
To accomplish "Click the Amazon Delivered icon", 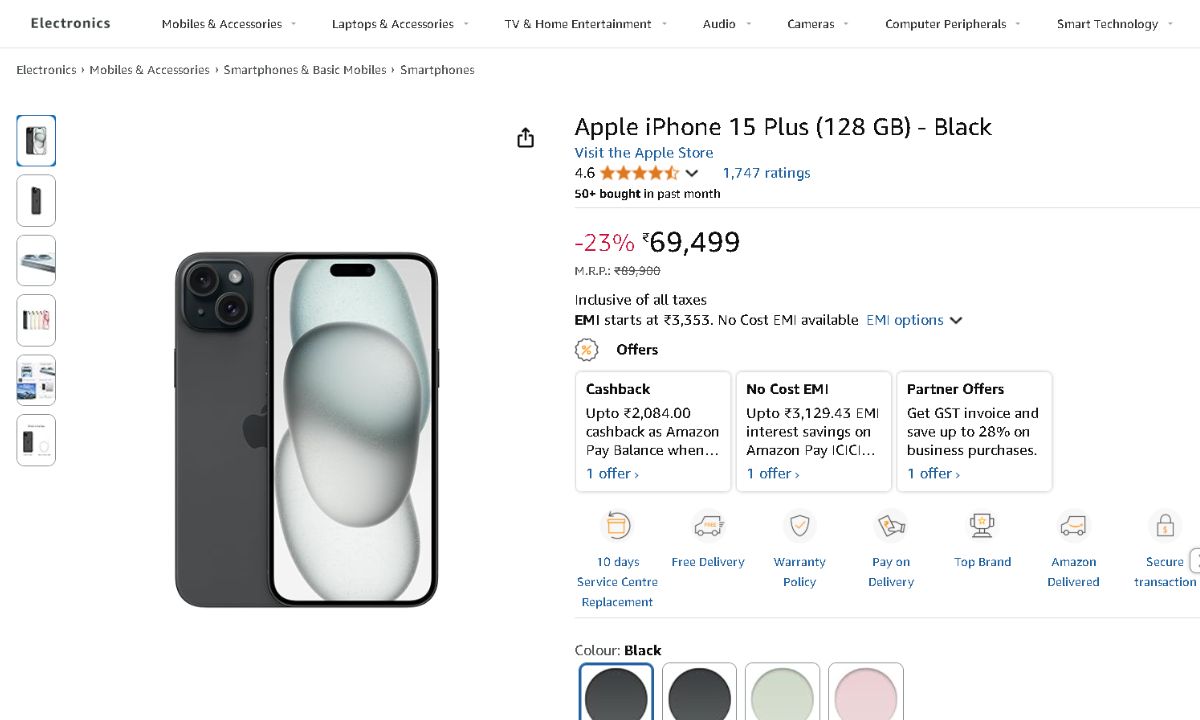I will pyautogui.click(x=1073, y=526).
